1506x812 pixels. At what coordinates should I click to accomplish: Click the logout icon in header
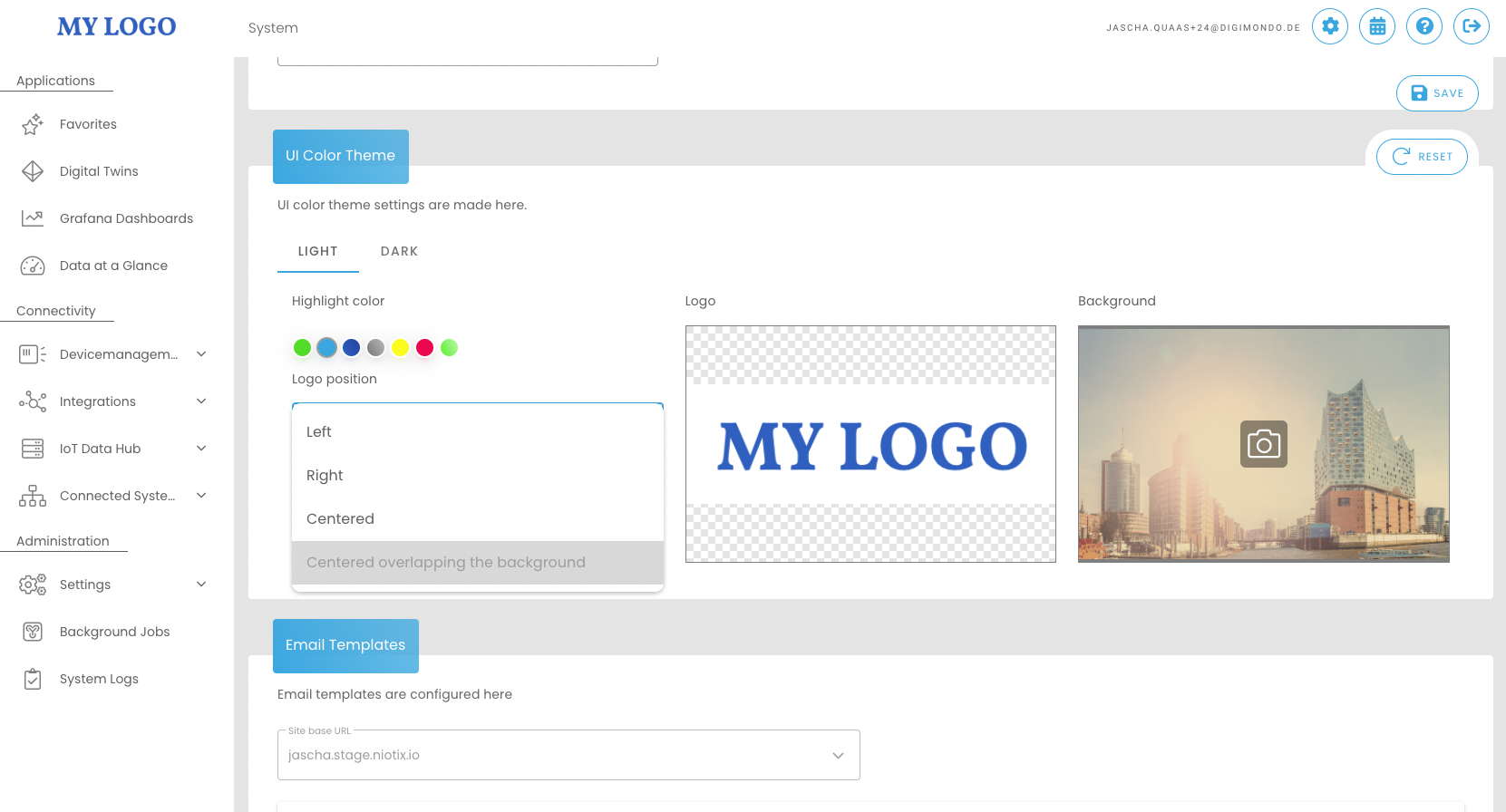point(1471,26)
